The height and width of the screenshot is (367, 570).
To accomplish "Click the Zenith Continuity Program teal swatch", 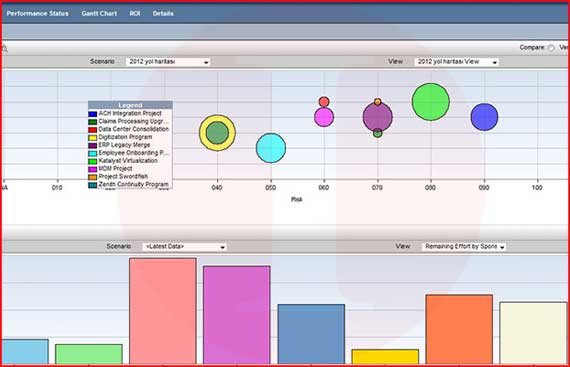I will click(x=93, y=185).
